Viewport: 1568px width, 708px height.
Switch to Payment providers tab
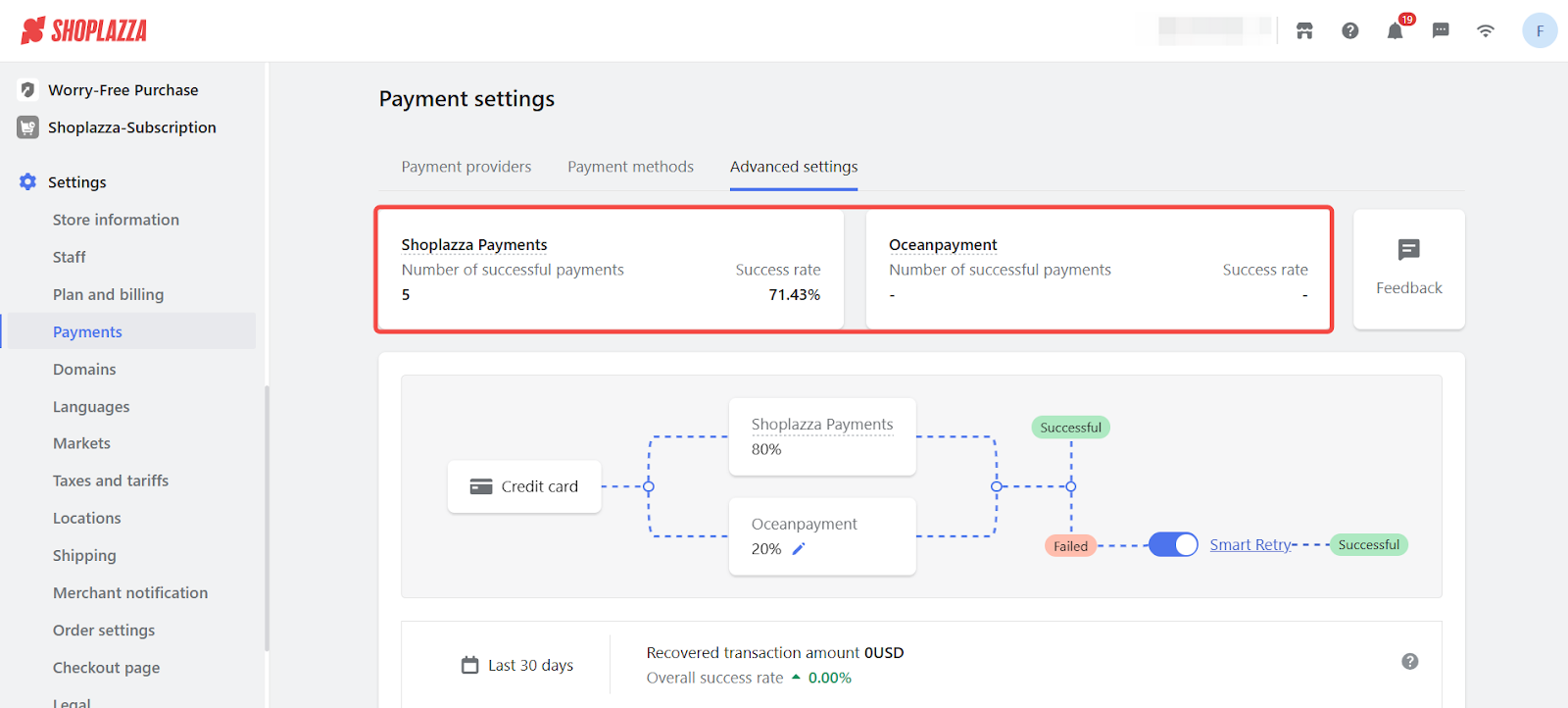[x=466, y=167]
